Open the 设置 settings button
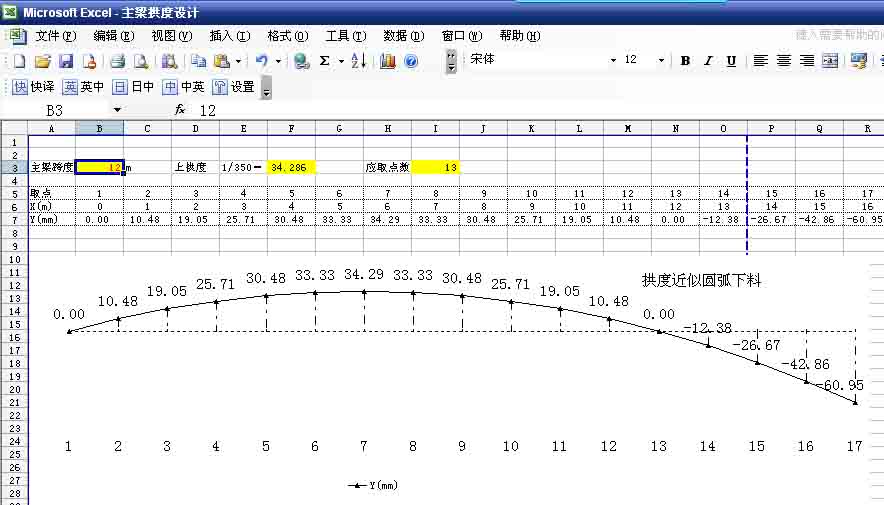The height and width of the screenshot is (505, 884). [x=233, y=87]
